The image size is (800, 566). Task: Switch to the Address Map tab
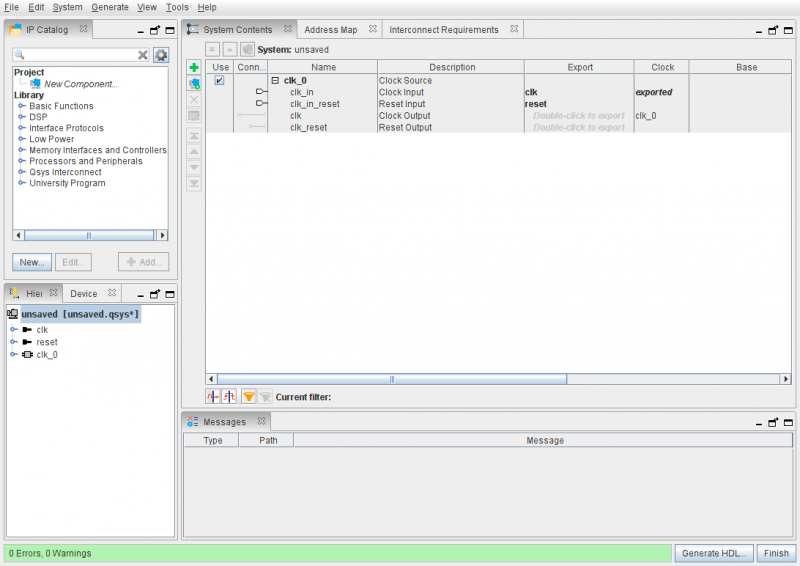(330, 30)
